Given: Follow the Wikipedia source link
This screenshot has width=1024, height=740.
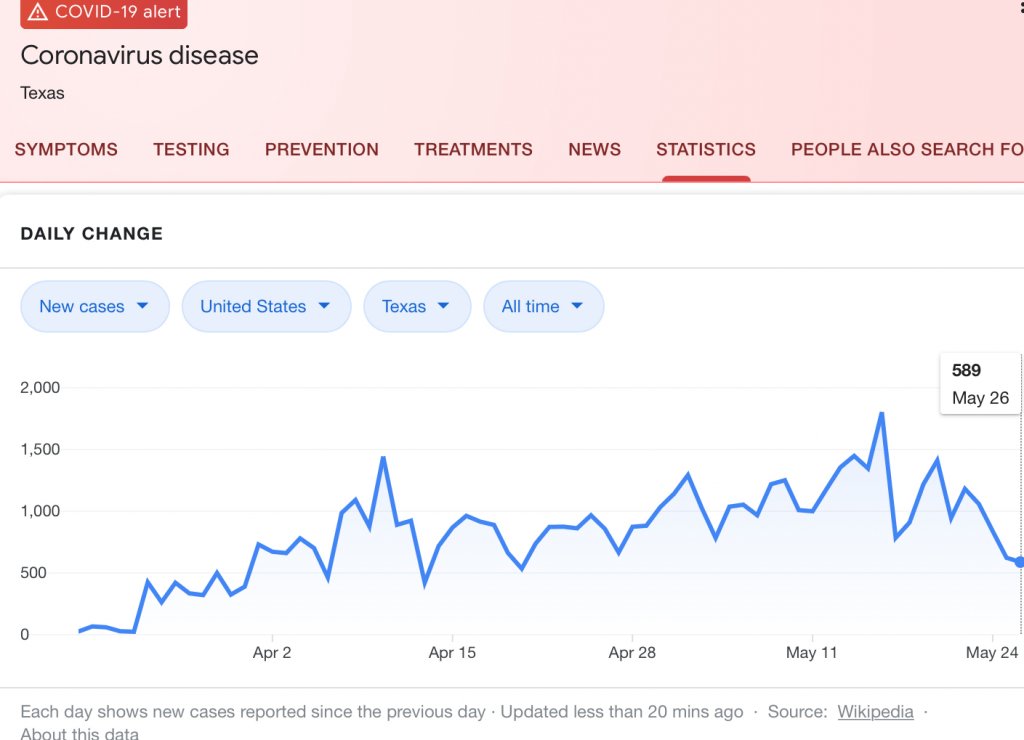Looking at the screenshot, I should pyautogui.click(x=875, y=712).
